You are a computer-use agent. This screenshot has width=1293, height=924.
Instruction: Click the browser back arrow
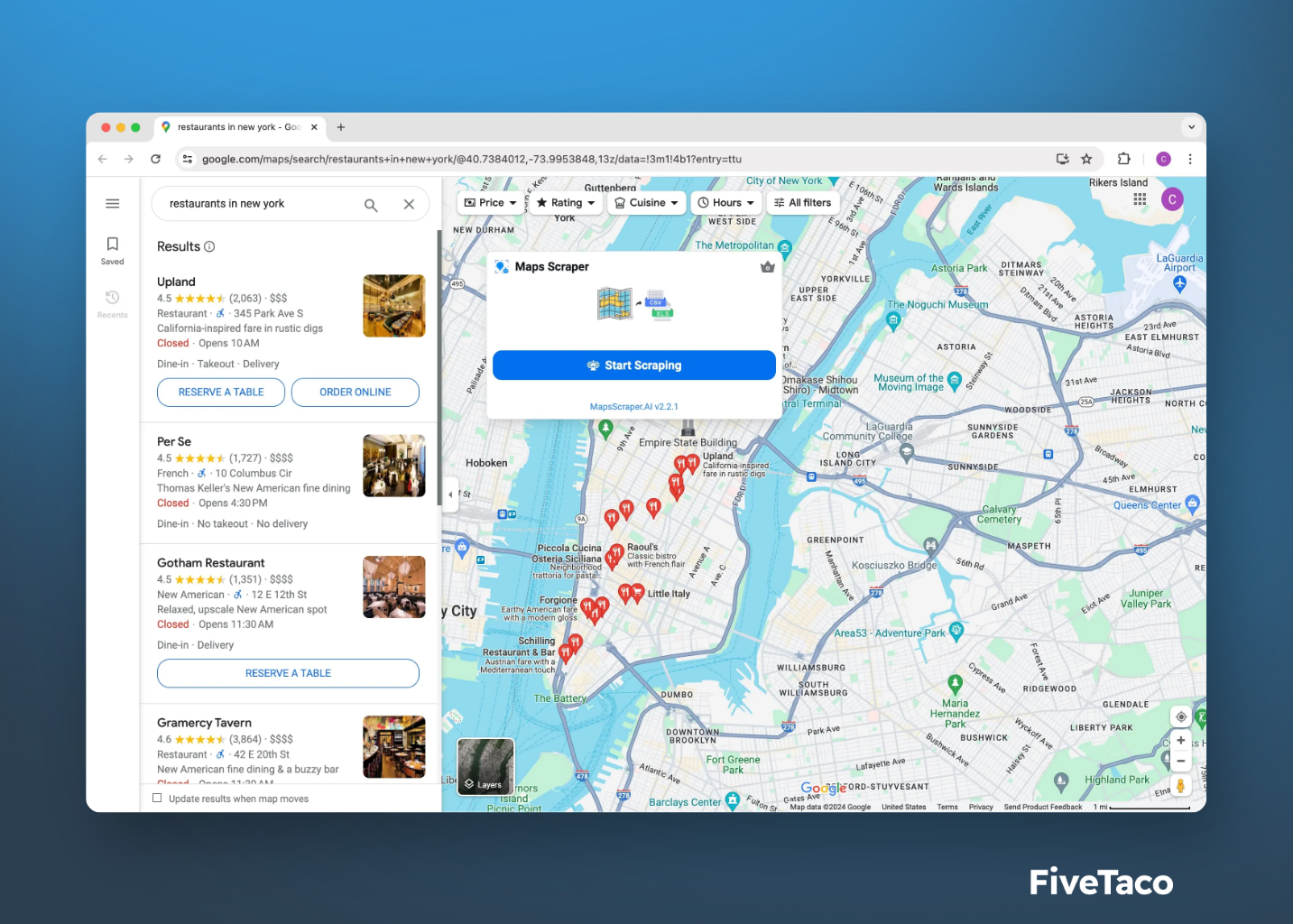[x=103, y=159]
